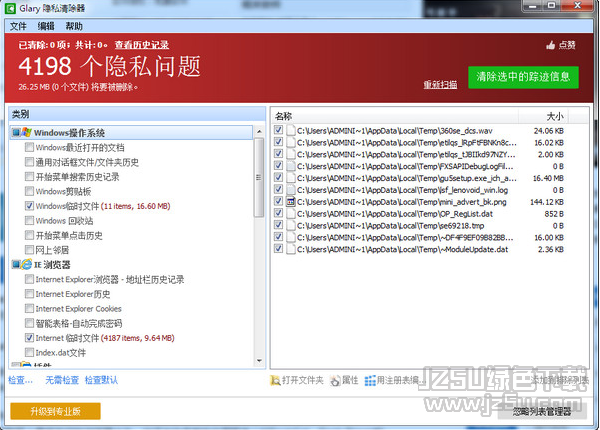
Task: Click the category list scroll-up arrow
Action: click(259, 131)
